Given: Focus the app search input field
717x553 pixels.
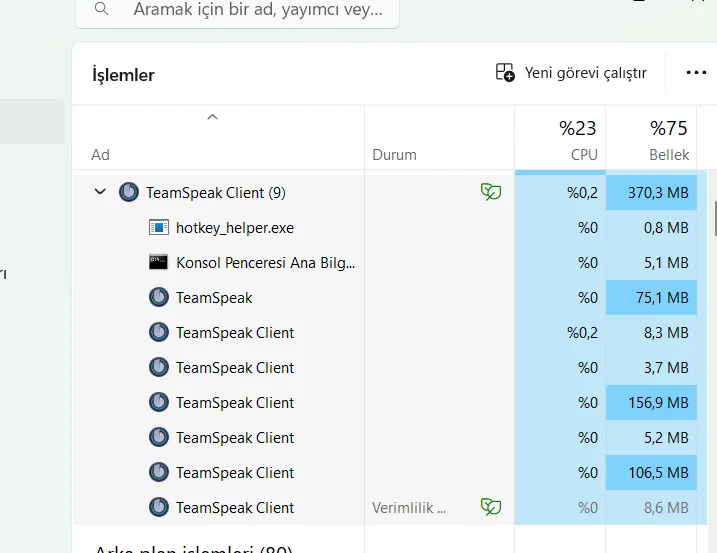Looking at the screenshot, I should pos(237,11).
